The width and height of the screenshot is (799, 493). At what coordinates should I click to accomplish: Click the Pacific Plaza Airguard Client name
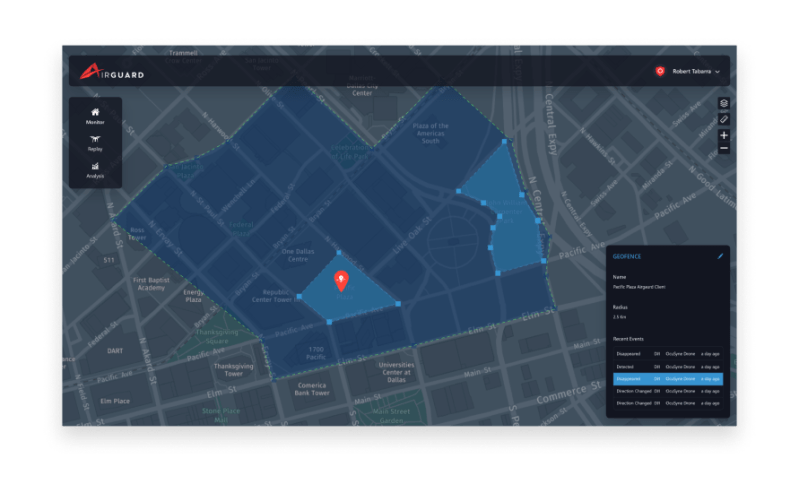[x=639, y=287]
